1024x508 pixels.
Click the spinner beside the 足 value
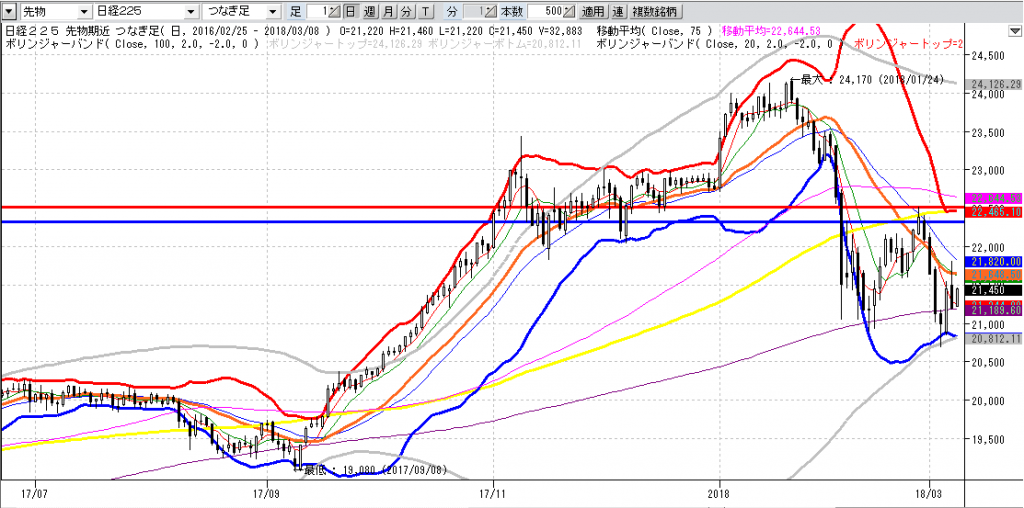[334, 12]
